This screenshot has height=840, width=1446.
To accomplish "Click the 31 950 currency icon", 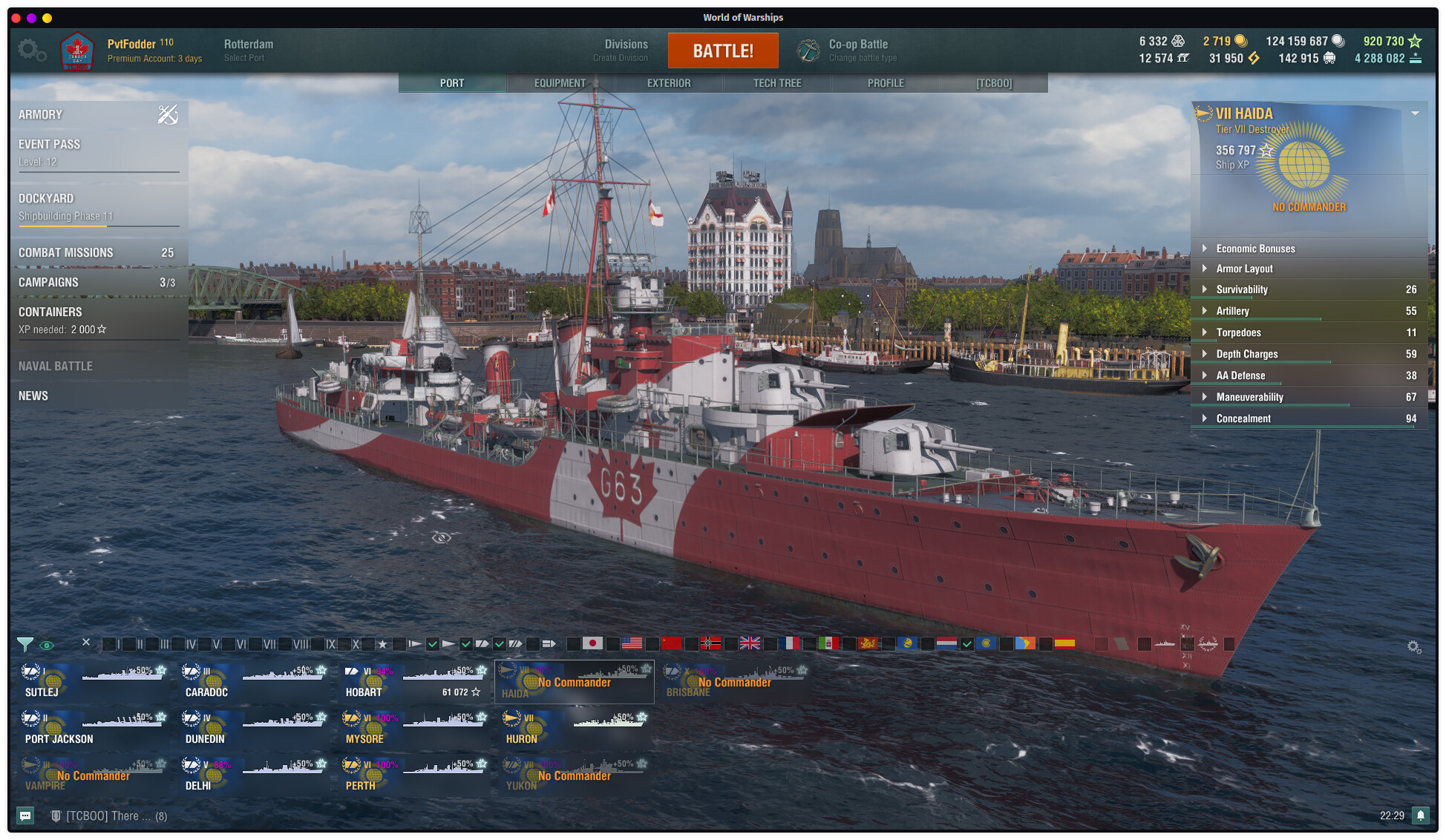I will (1253, 58).
